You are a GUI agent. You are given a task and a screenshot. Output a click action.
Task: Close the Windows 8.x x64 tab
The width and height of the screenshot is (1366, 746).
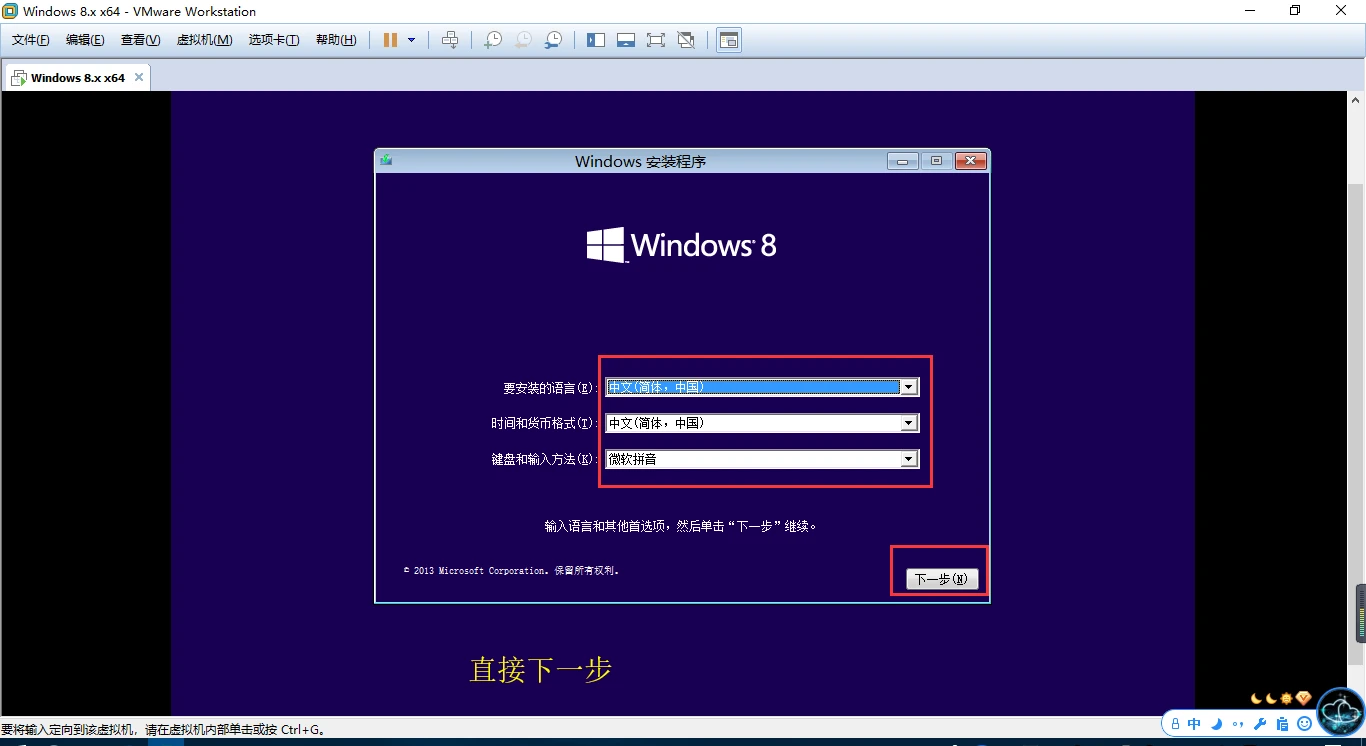pyautogui.click(x=139, y=77)
